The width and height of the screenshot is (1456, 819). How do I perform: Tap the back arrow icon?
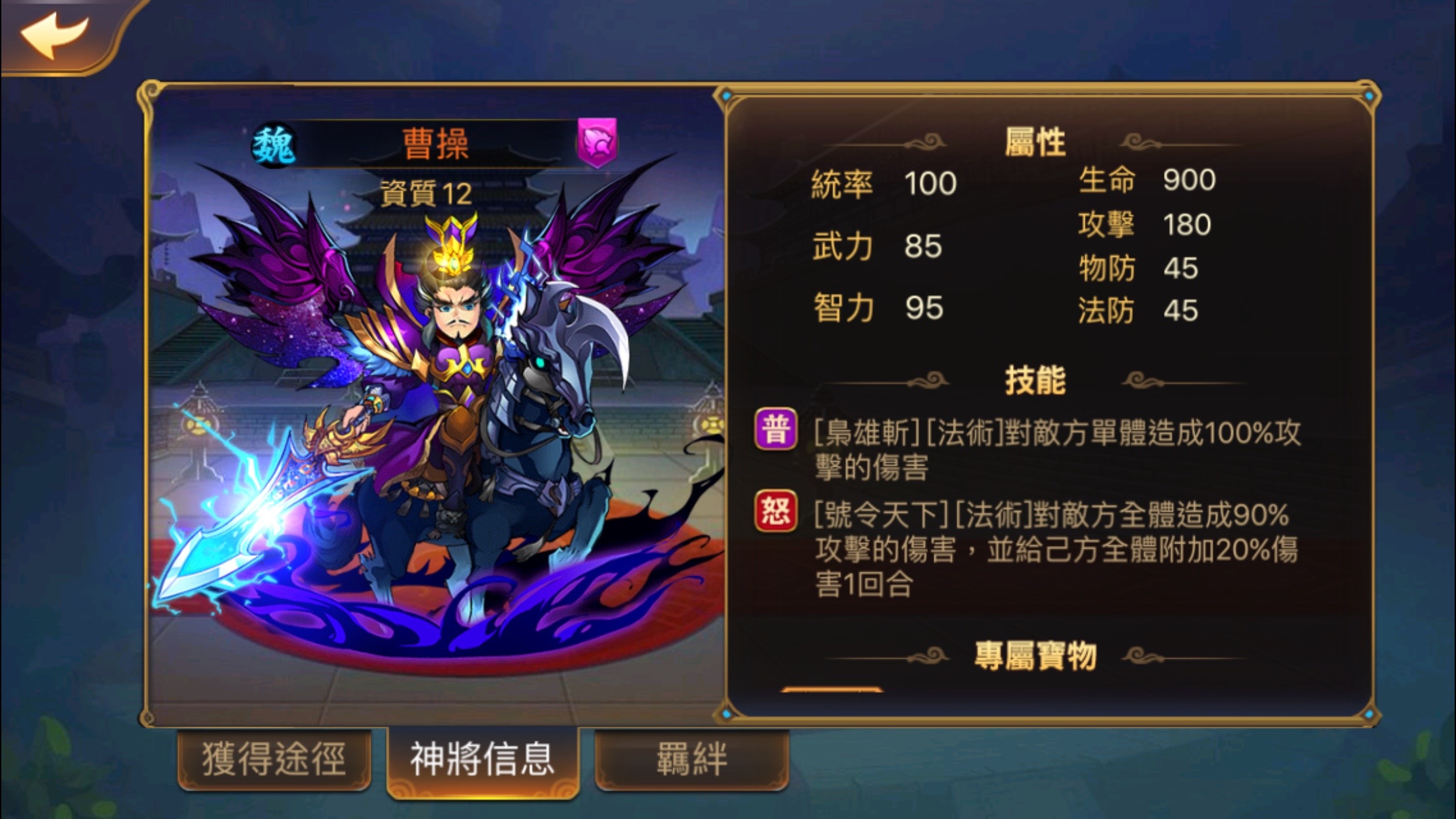tap(54, 36)
